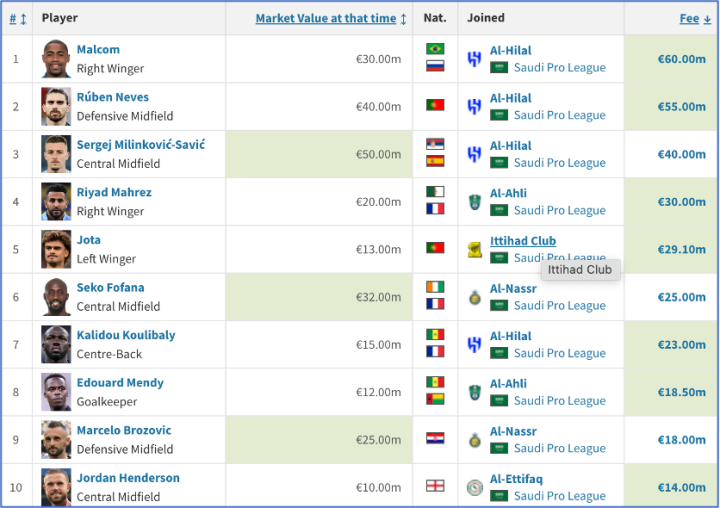Click Edouard Mendy's player photo

[x=56, y=392]
